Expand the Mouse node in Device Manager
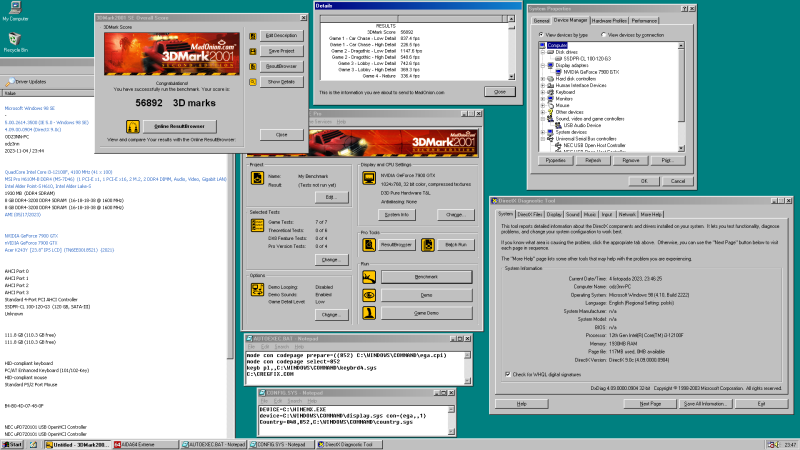The width and height of the screenshot is (800, 450). pos(543,105)
